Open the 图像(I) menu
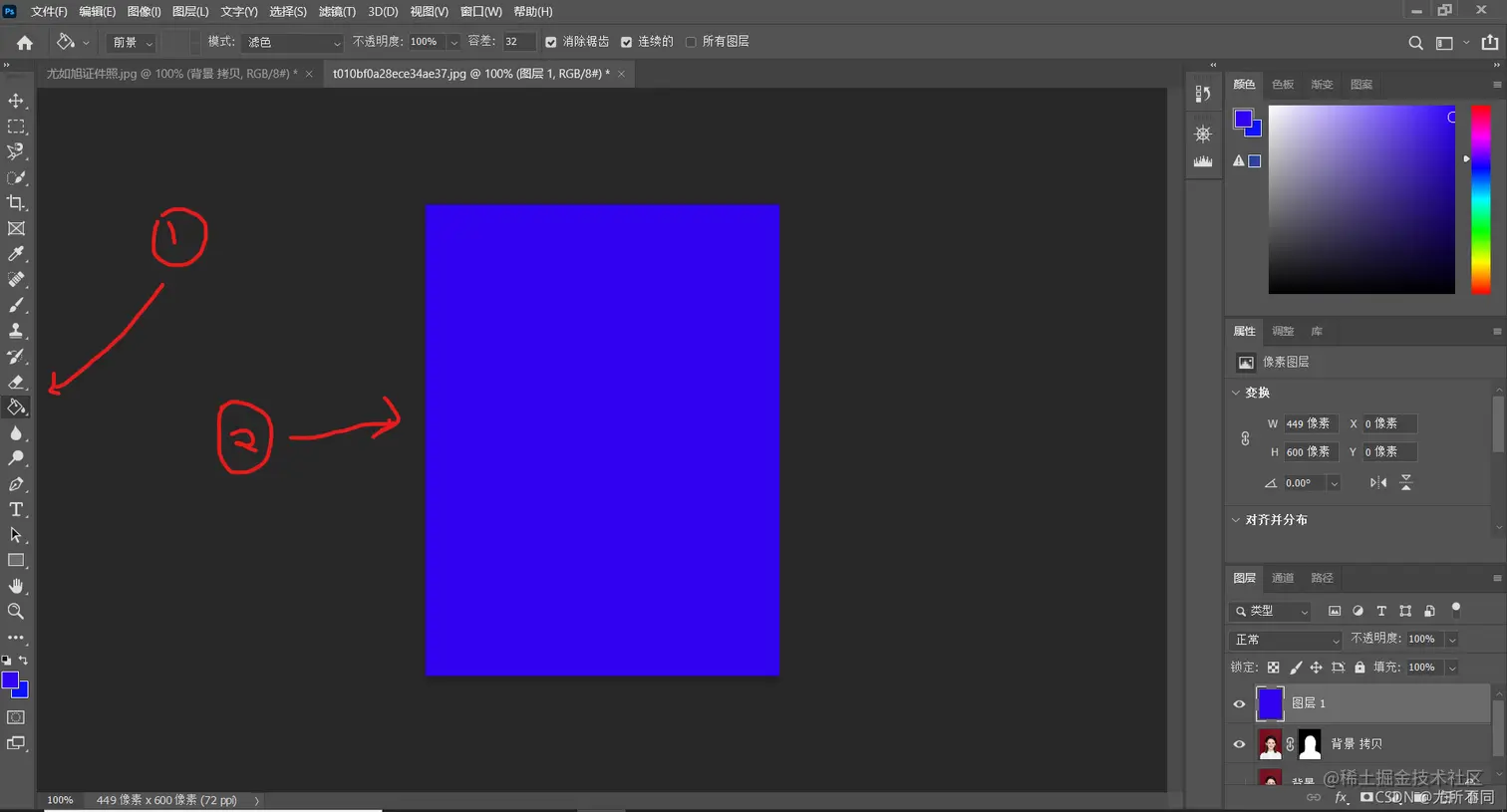The width and height of the screenshot is (1507, 812). click(145, 12)
